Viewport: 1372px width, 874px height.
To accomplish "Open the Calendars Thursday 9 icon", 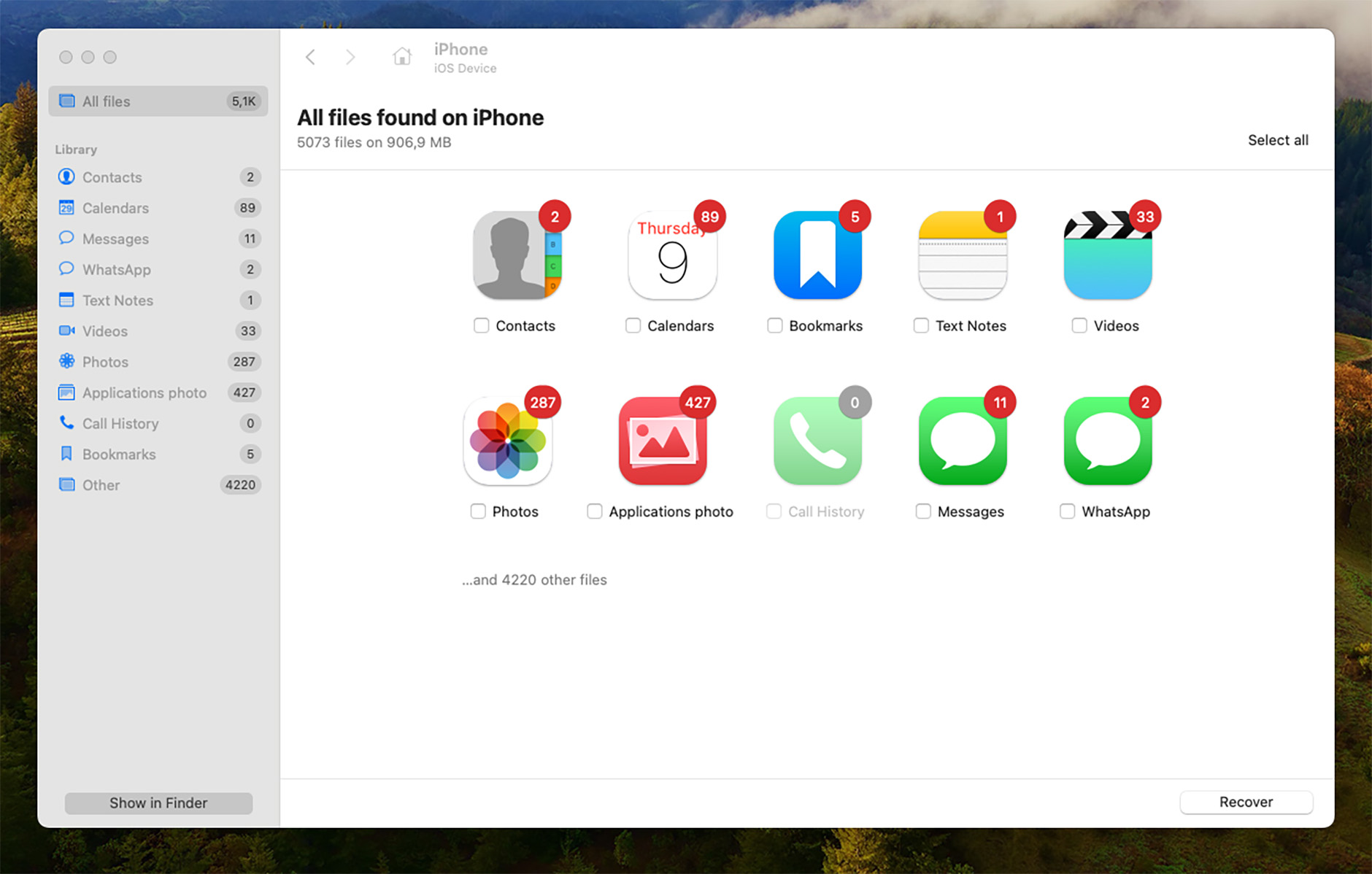I will (x=671, y=255).
